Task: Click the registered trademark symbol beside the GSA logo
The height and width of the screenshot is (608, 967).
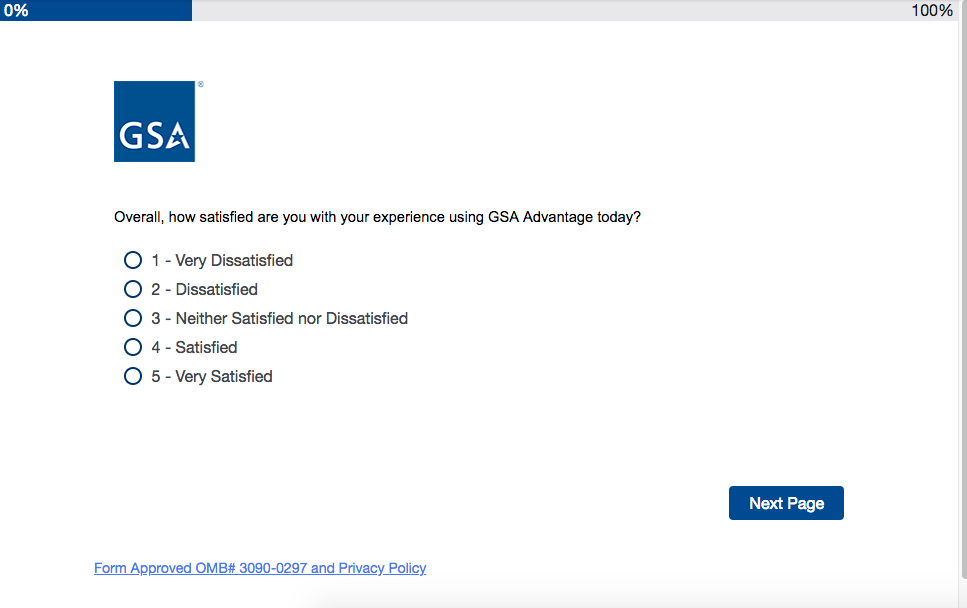Action: tap(200, 85)
